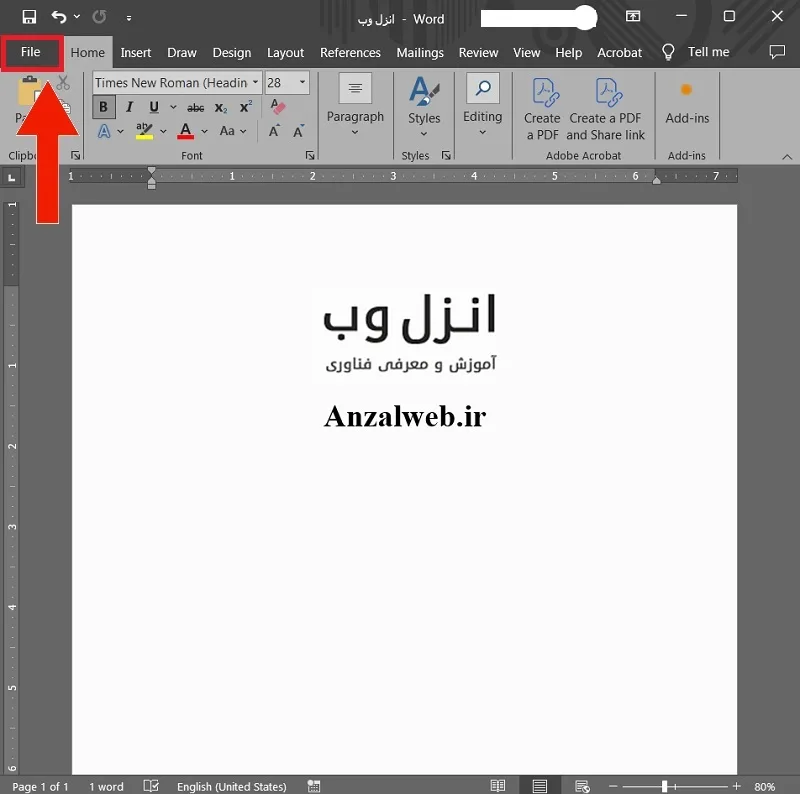Viewport: 800px width, 794px height.
Task: Click Increase Font Size icon
Action: coord(274,131)
